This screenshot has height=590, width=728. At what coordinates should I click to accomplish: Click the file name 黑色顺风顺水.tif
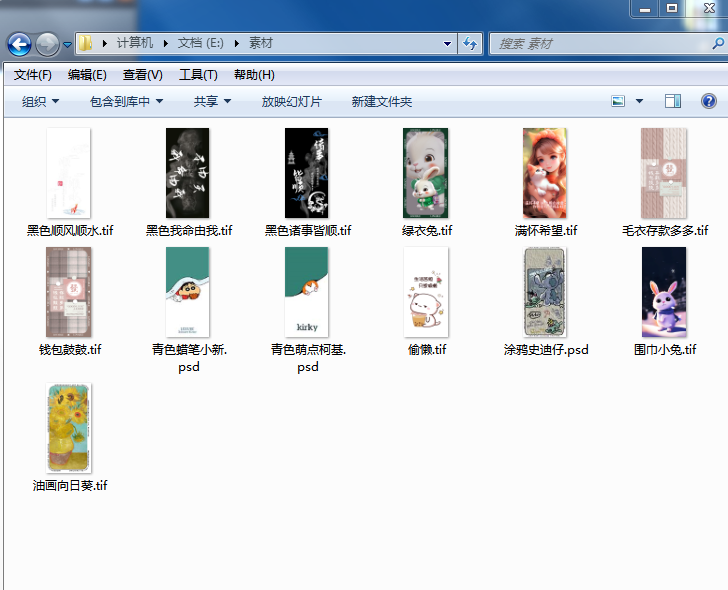(x=70, y=230)
